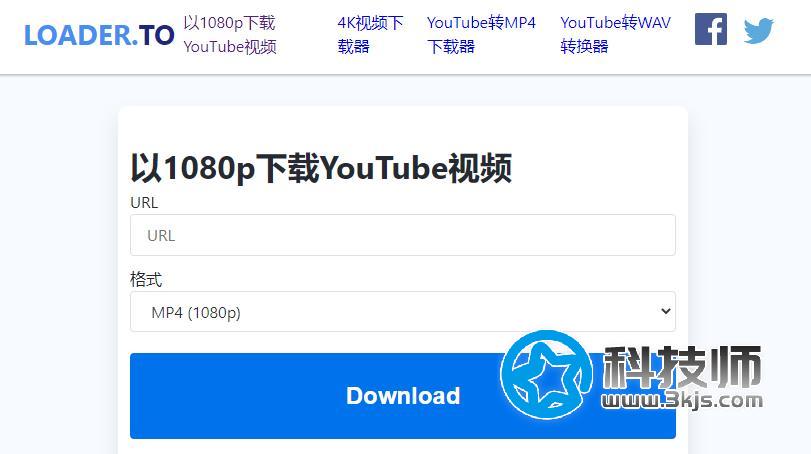Expand the MP4 (1080p) format dropdown
Screen dimensions: 811x454
402,312
